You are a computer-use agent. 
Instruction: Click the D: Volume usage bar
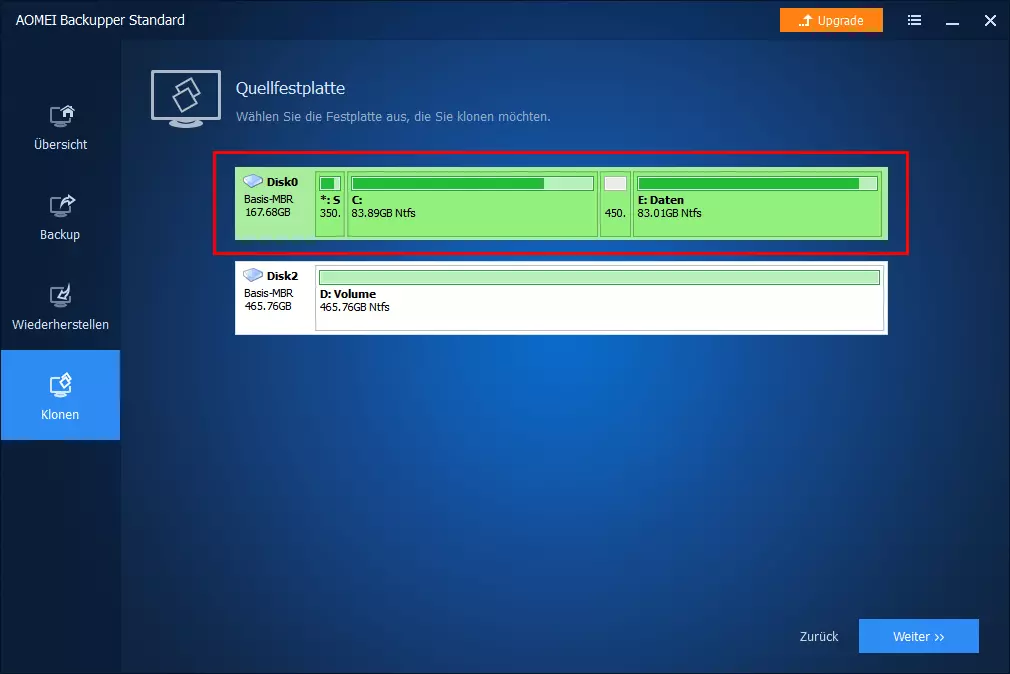[x=600, y=277]
